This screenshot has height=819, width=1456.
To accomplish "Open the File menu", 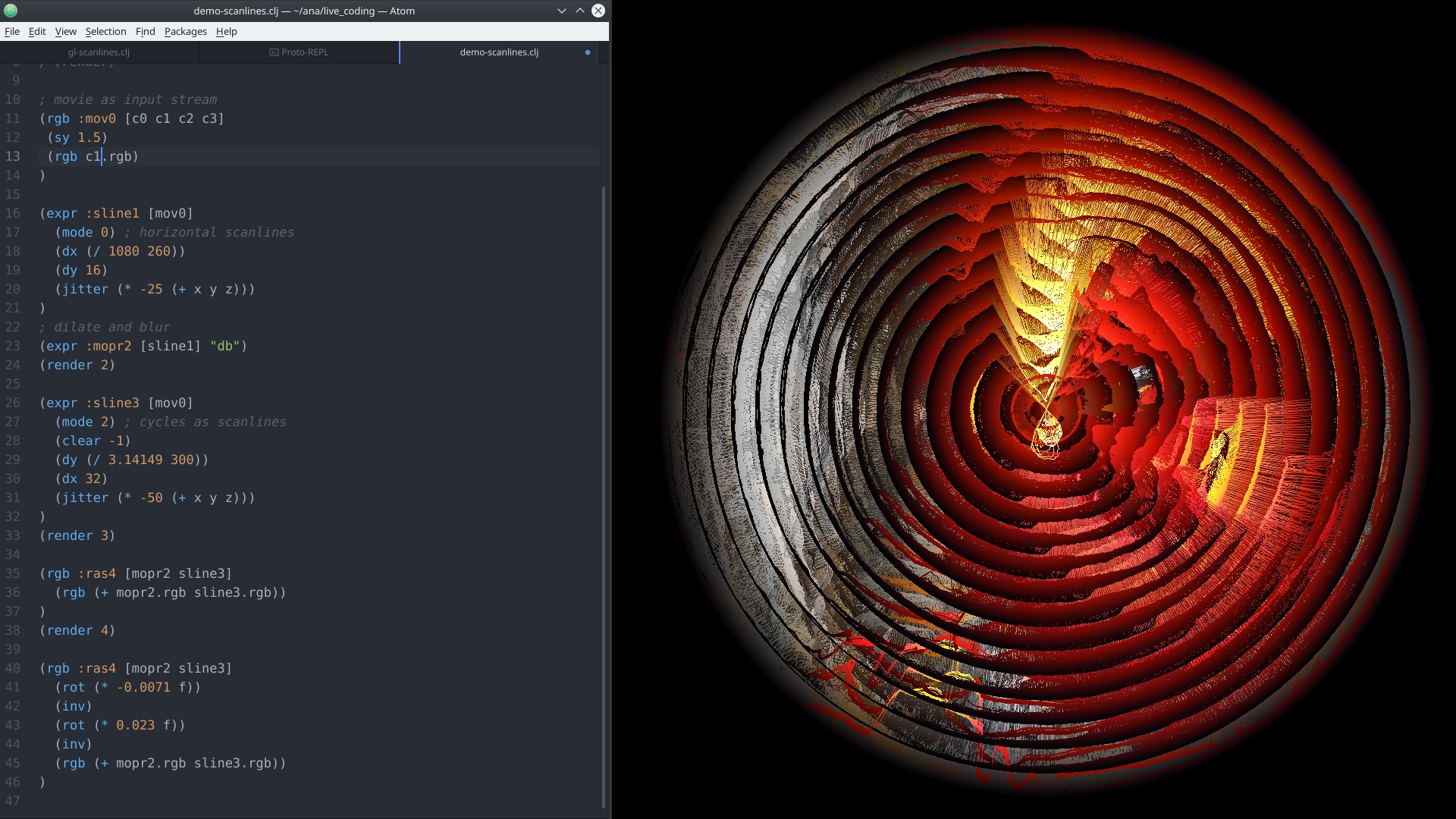I will pos(12,31).
